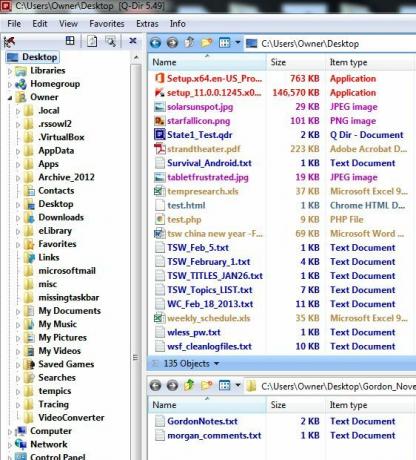Open the Favorites menu

[x=107, y=24]
